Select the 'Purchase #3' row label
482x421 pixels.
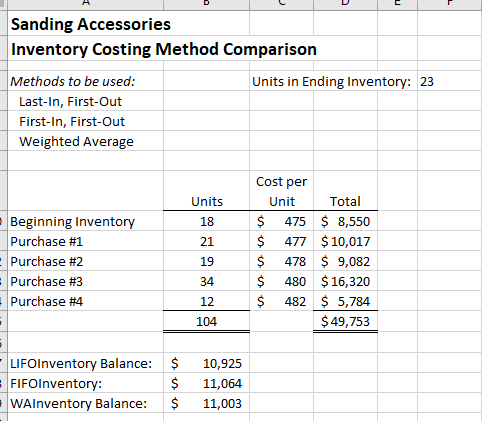click(86, 281)
